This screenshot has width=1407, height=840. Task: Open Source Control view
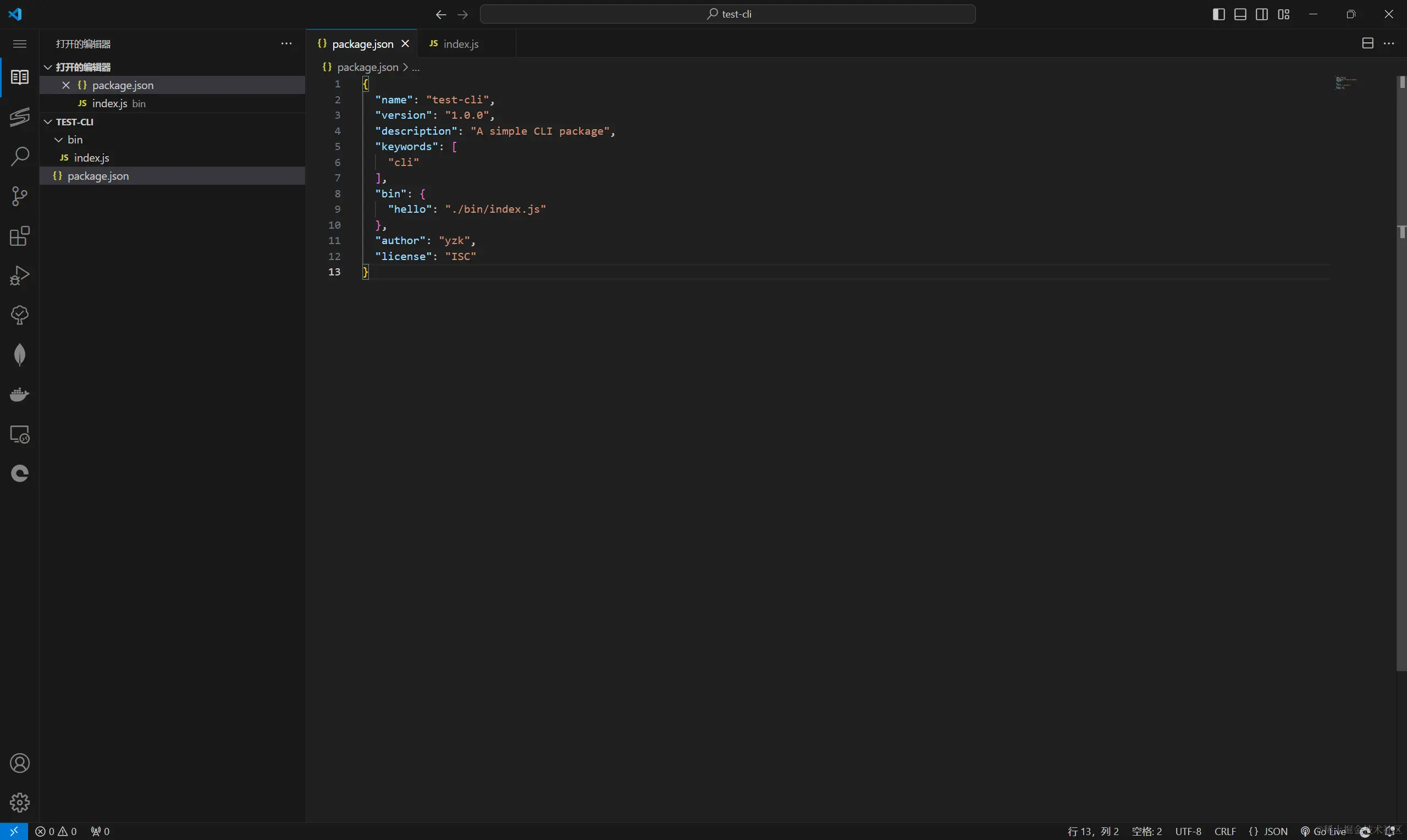(x=20, y=196)
